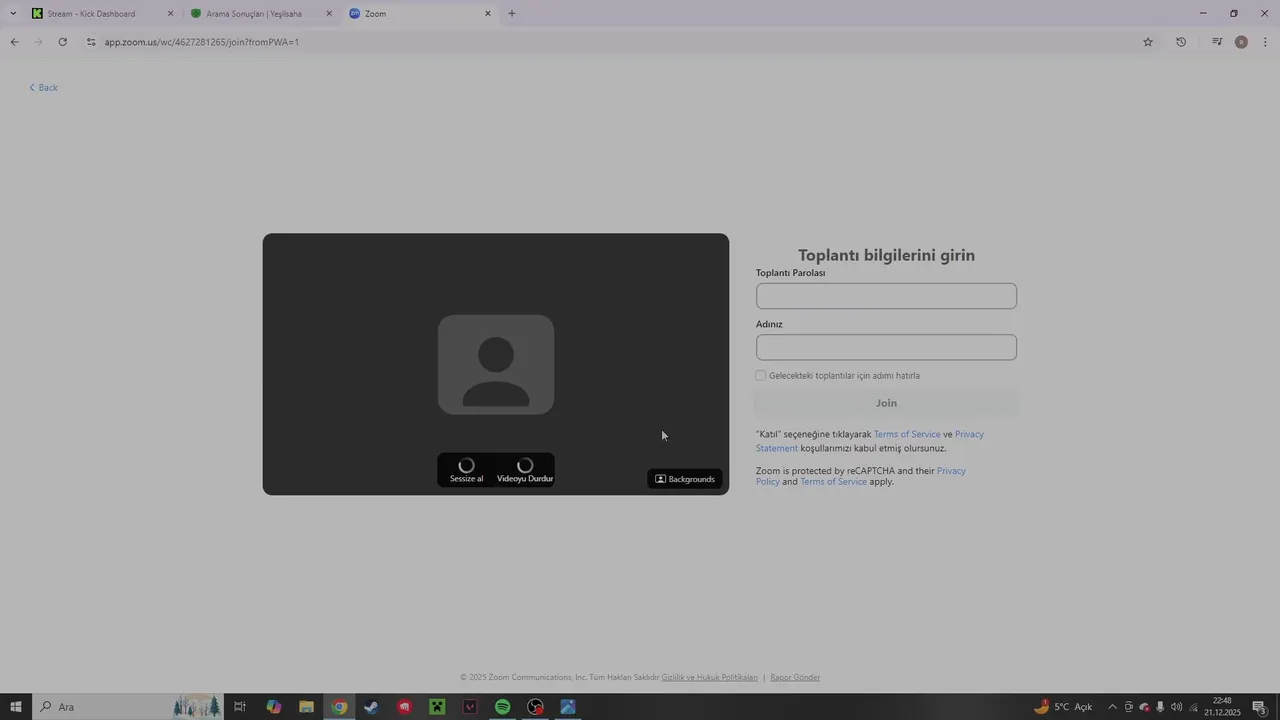The width and height of the screenshot is (1280, 720).
Task: Open the Photos app taskbar icon
Action: click(568, 707)
